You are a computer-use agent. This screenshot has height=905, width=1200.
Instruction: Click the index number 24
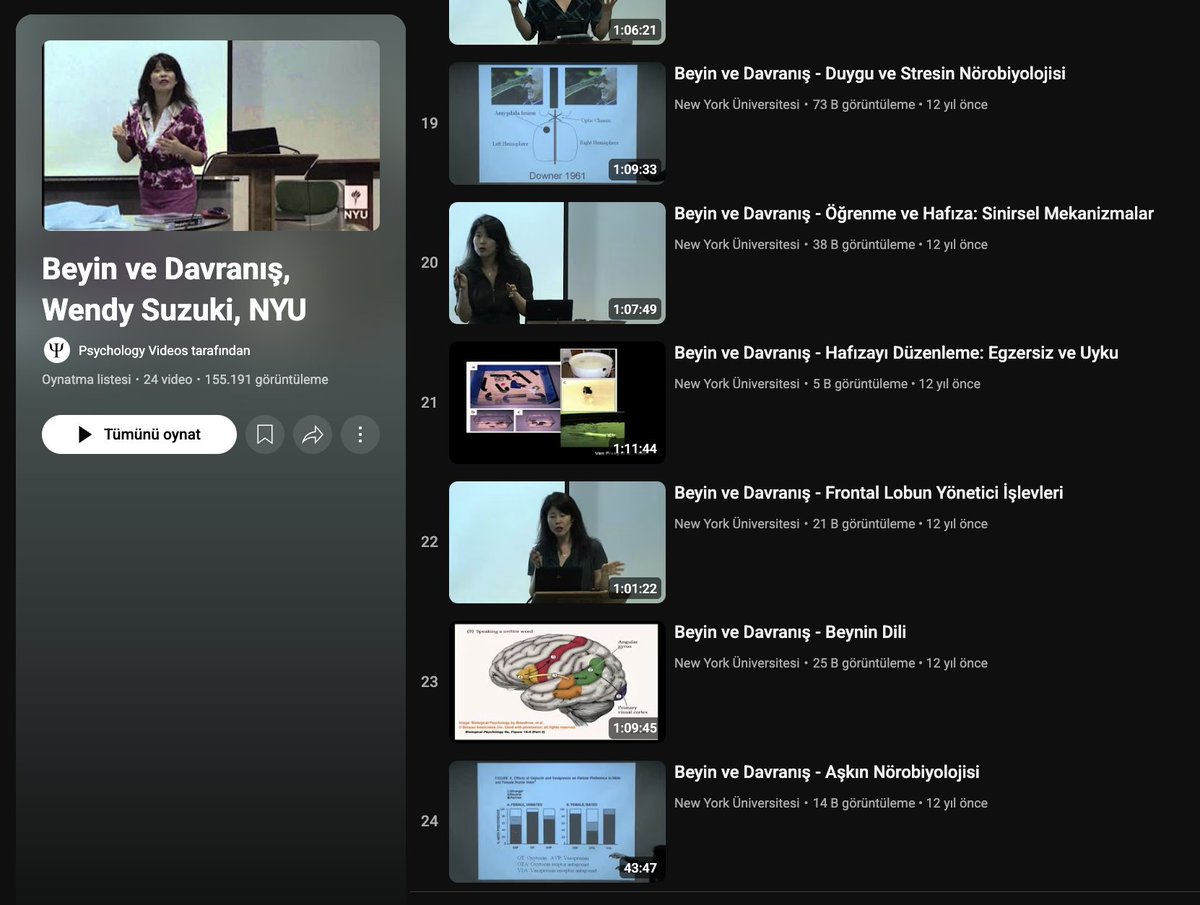coord(429,822)
